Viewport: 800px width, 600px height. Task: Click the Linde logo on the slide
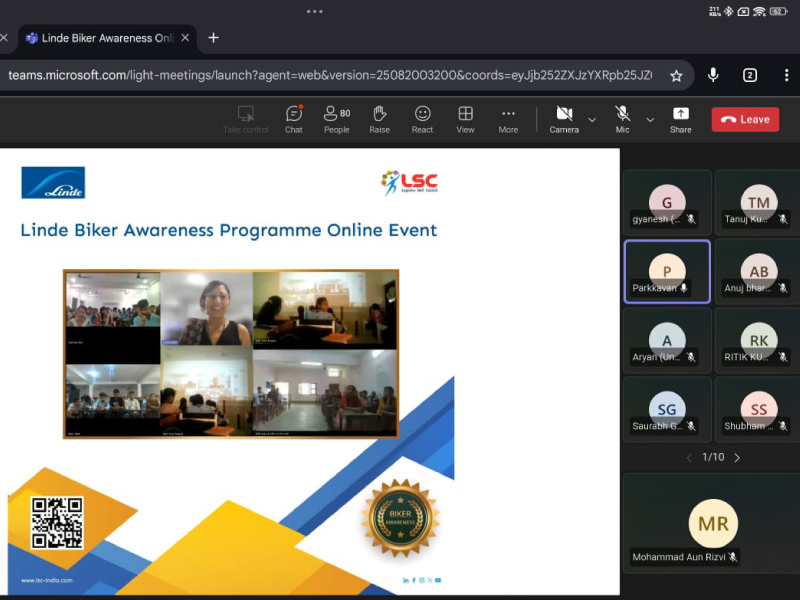[53, 182]
